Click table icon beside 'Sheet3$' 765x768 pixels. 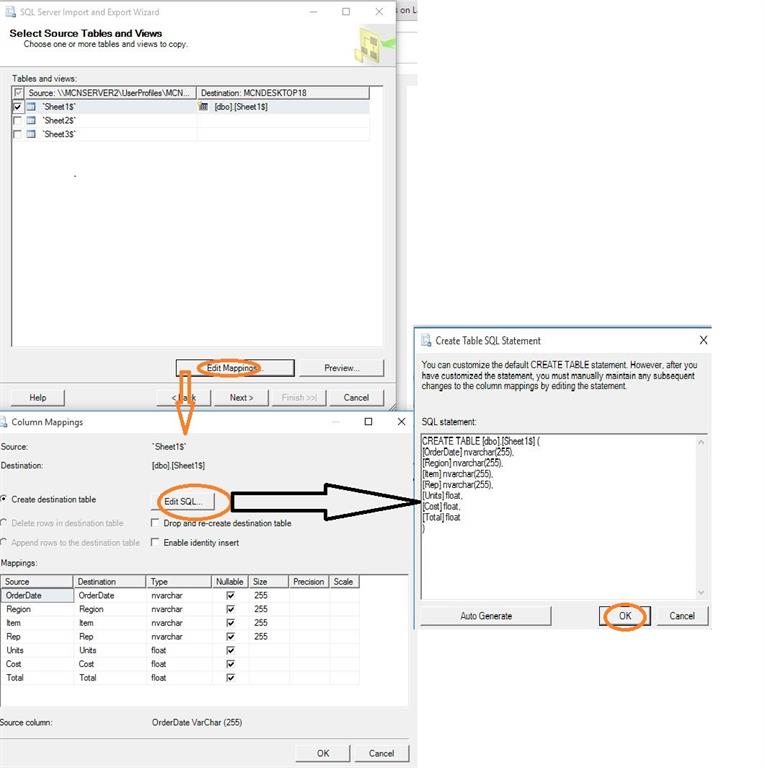[x=31, y=134]
